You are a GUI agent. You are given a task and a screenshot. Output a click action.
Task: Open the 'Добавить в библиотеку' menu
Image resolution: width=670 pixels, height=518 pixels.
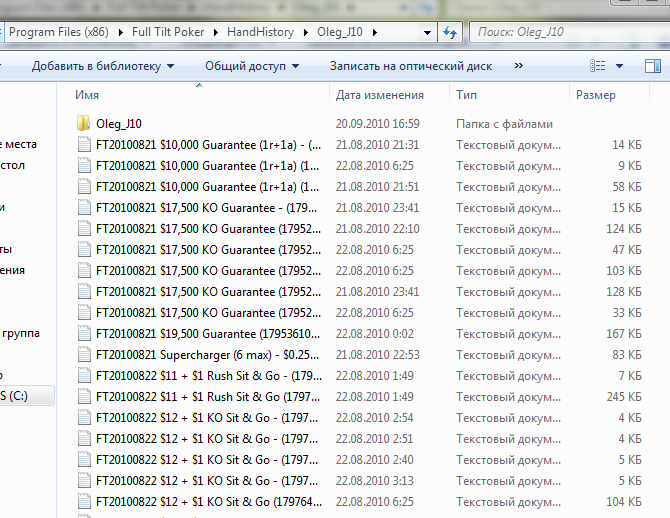tap(103, 66)
